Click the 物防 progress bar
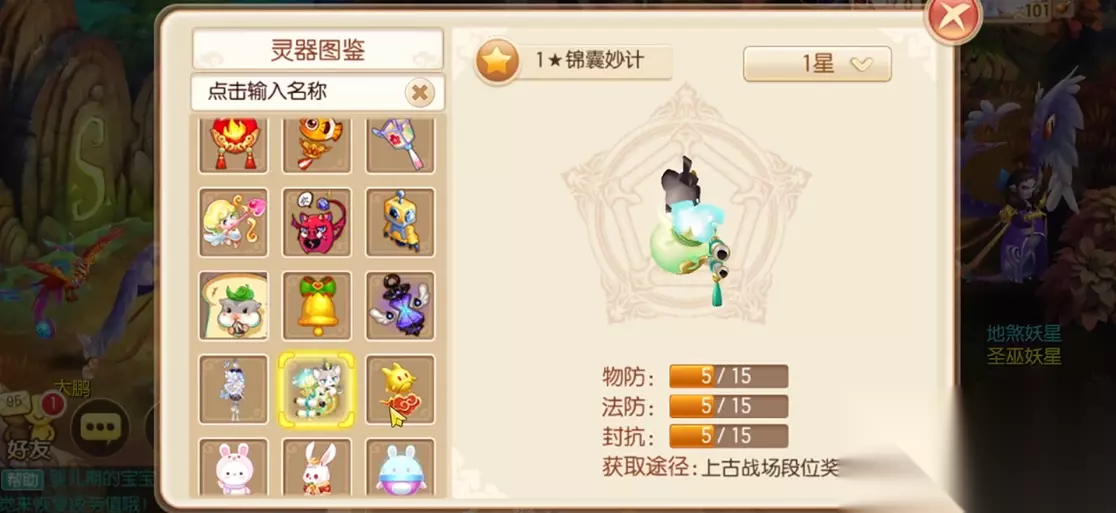Viewport: 1116px width, 513px height. [728, 376]
